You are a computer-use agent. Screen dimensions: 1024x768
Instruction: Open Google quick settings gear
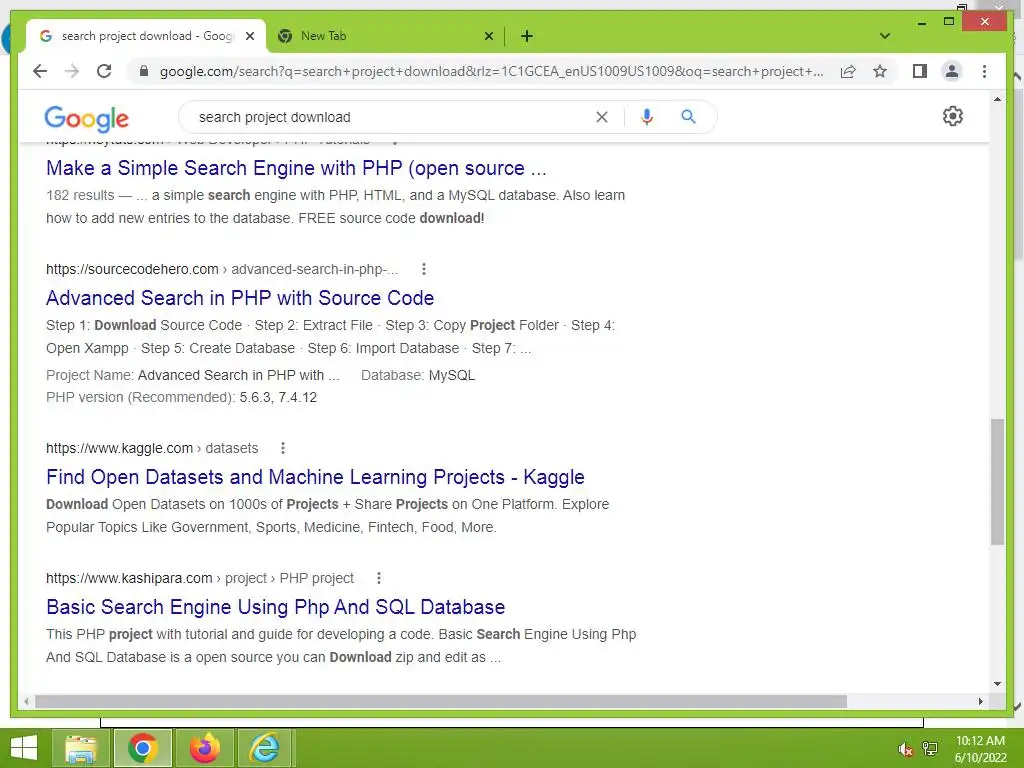point(953,116)
